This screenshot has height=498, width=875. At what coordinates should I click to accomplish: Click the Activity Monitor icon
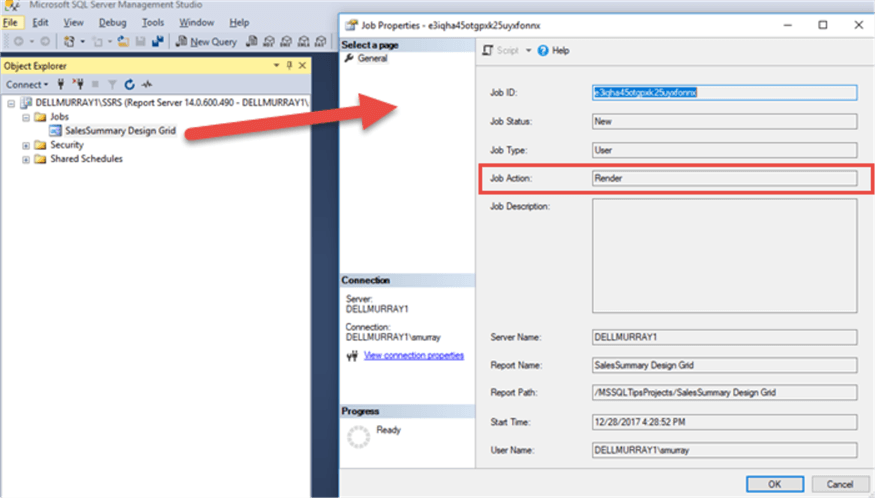pos(147,84)
